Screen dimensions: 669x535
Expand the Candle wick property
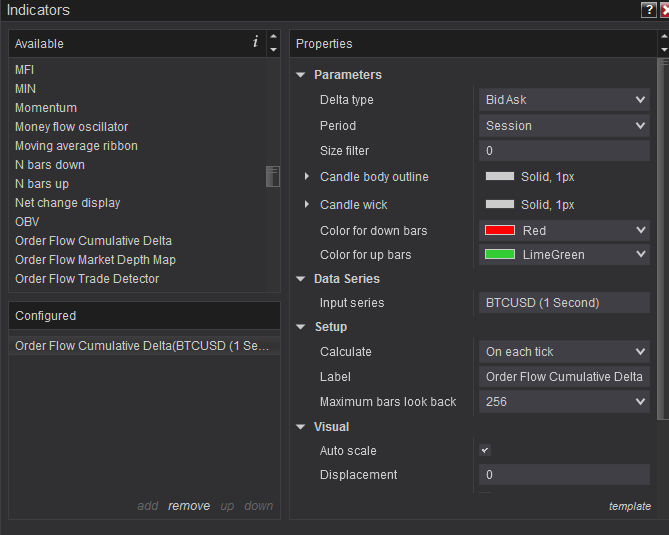tap(307, 205)
